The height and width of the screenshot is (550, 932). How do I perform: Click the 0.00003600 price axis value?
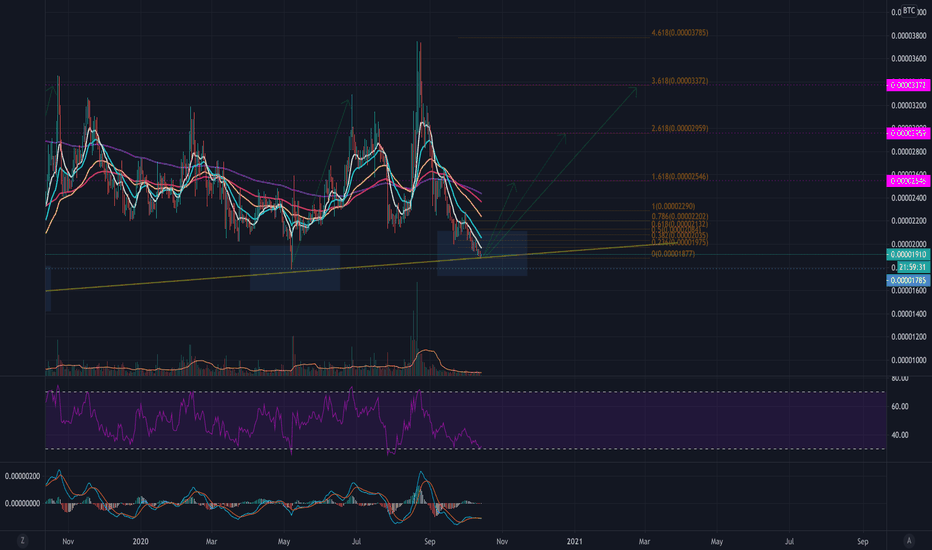[x=909, y=59]
